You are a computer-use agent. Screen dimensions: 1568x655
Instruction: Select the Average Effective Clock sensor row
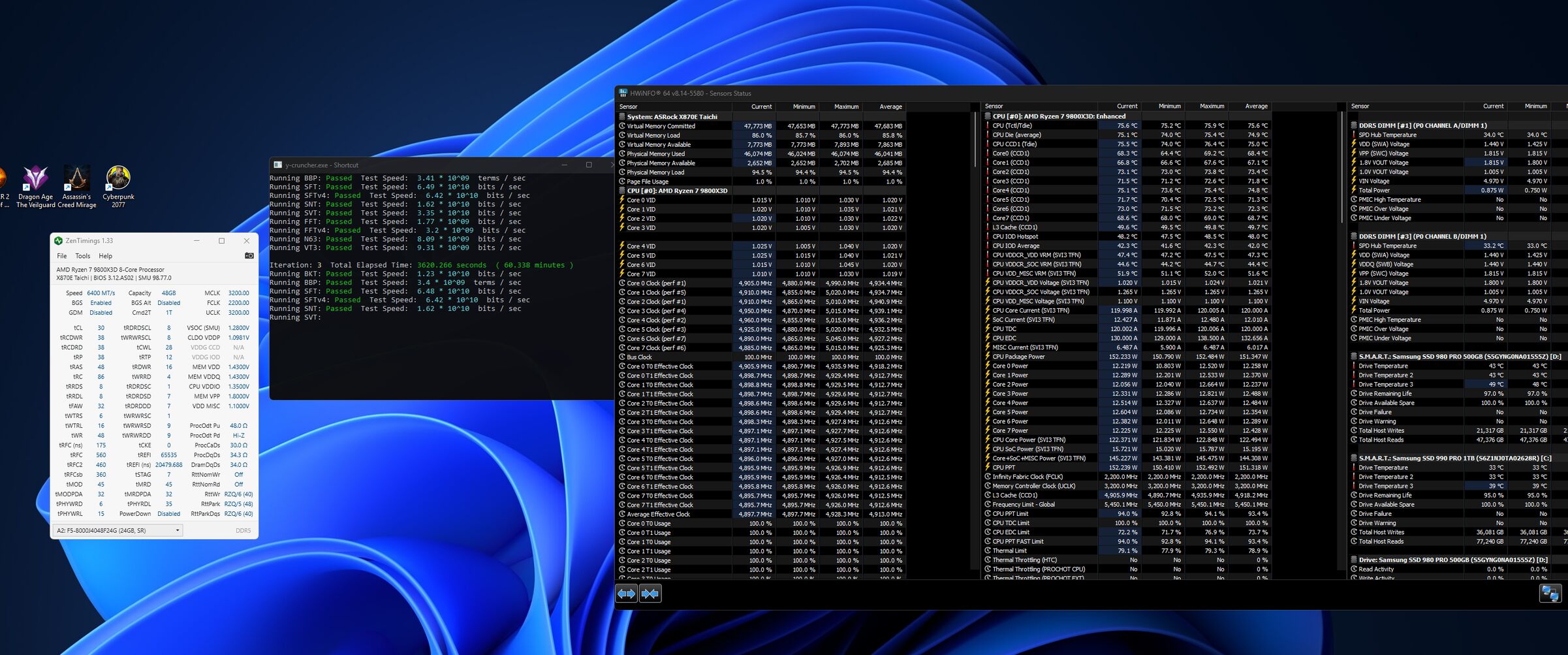click(761, 514)
